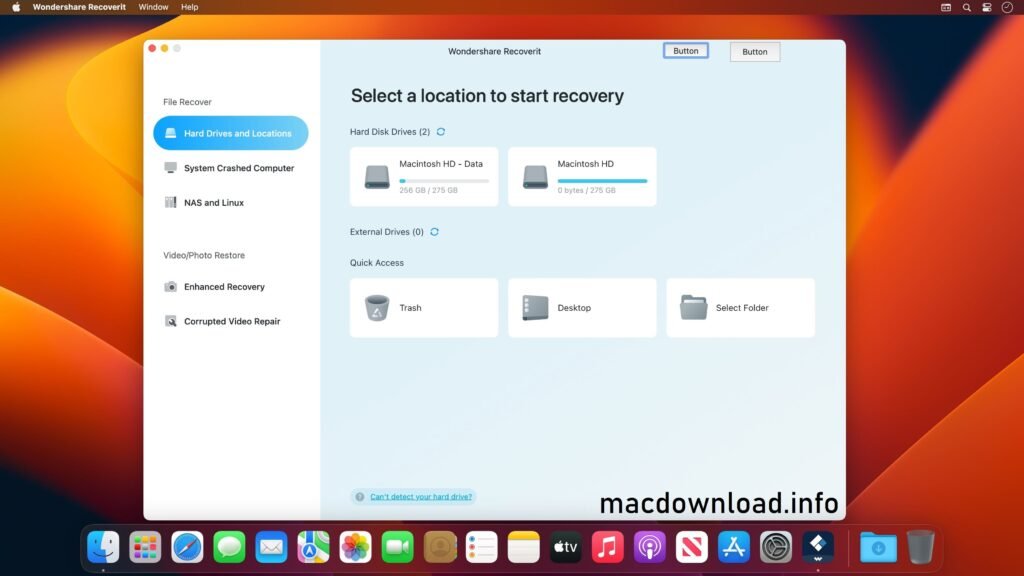Open the Window menu
Screen dimensions: 1024x576
click(153, 7)
